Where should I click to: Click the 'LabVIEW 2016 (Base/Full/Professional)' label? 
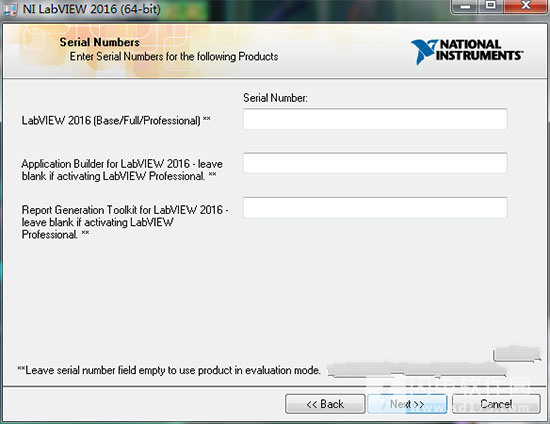116,120
